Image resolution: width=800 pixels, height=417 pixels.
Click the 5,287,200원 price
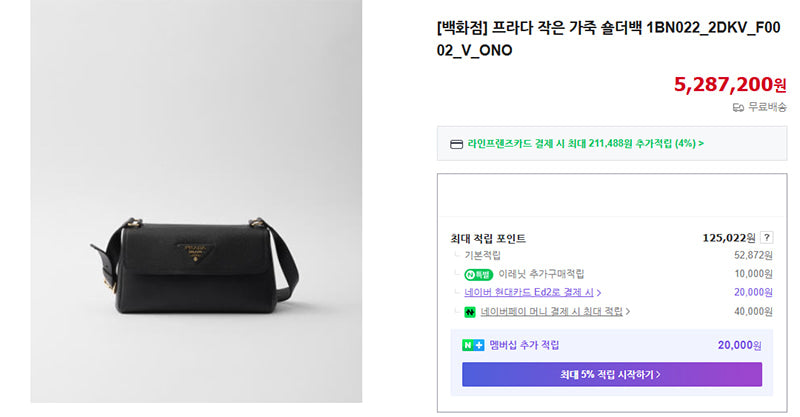(x=730, y=84)
